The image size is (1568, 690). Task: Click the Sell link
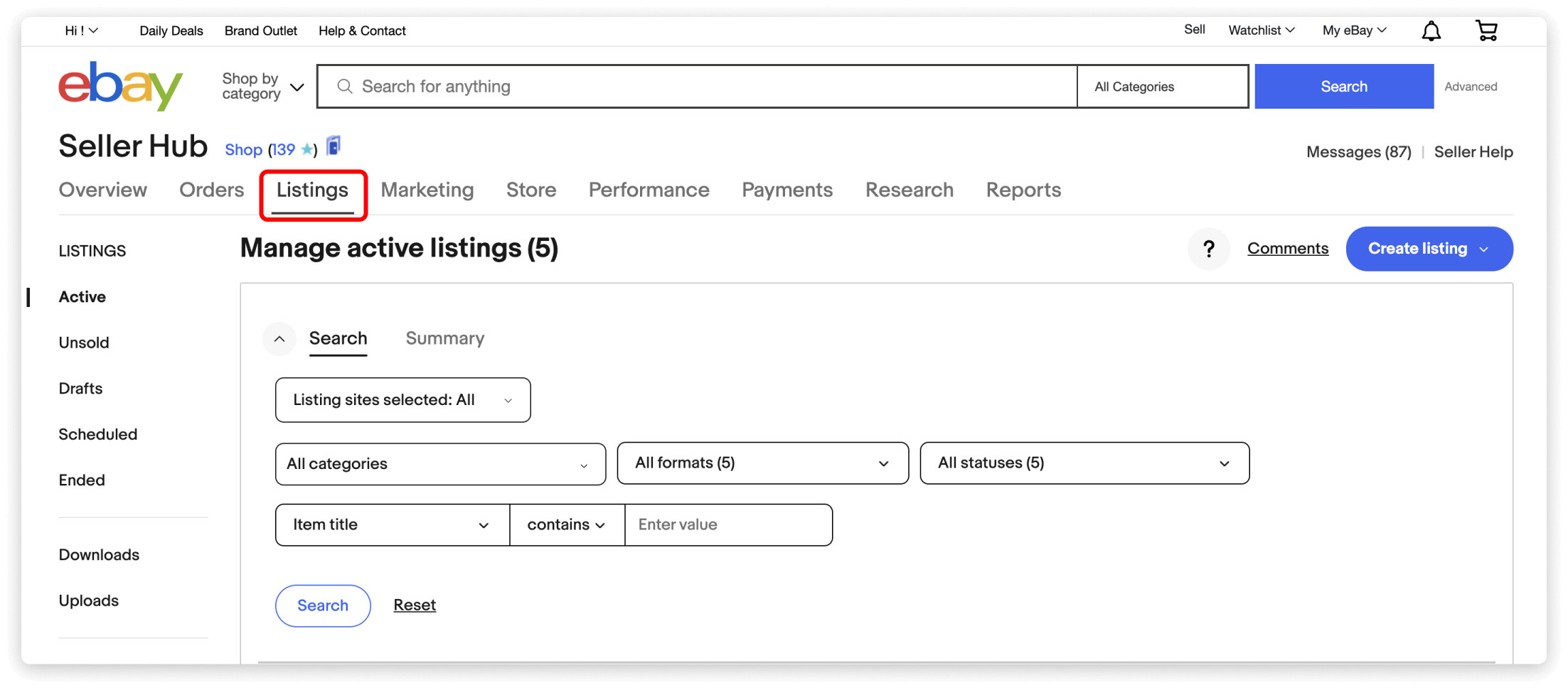(x=1195, y=30)
